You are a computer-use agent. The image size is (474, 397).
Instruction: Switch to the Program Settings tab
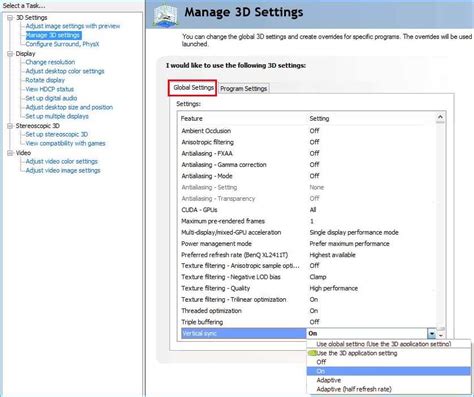[244, 89]
